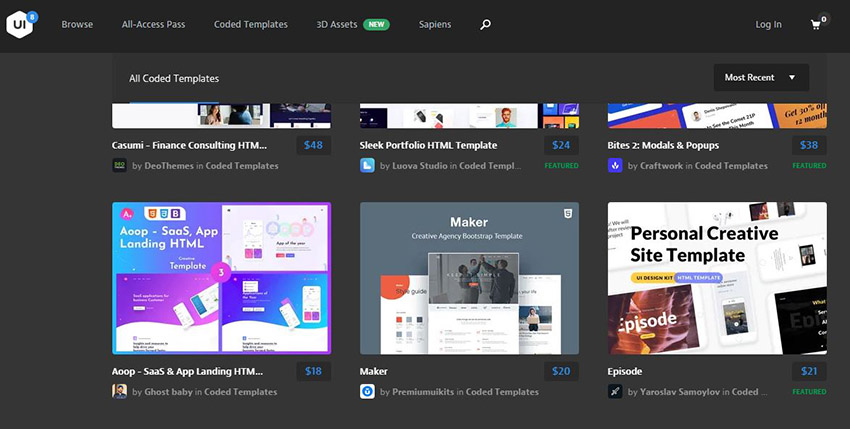Click the $20 price for Maker
Image resolution: width=850 pixels, height=429 pixels.
click(561, 372)
